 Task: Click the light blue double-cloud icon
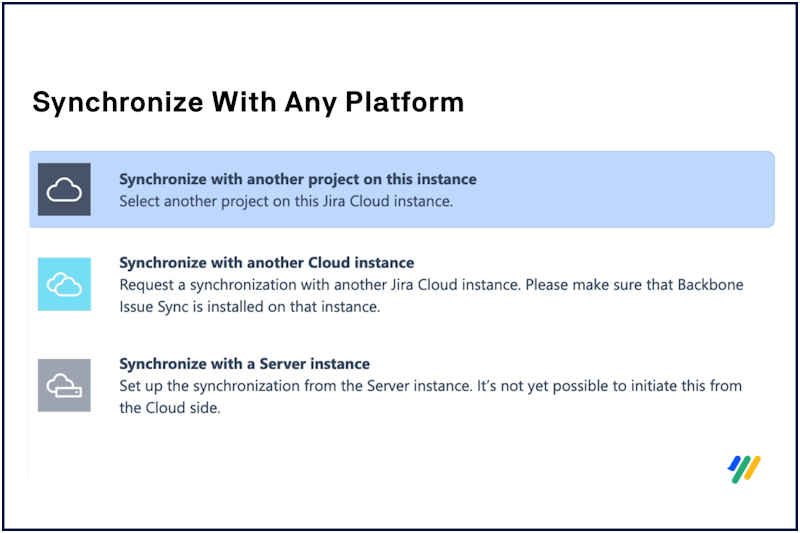tap(64, 284)
